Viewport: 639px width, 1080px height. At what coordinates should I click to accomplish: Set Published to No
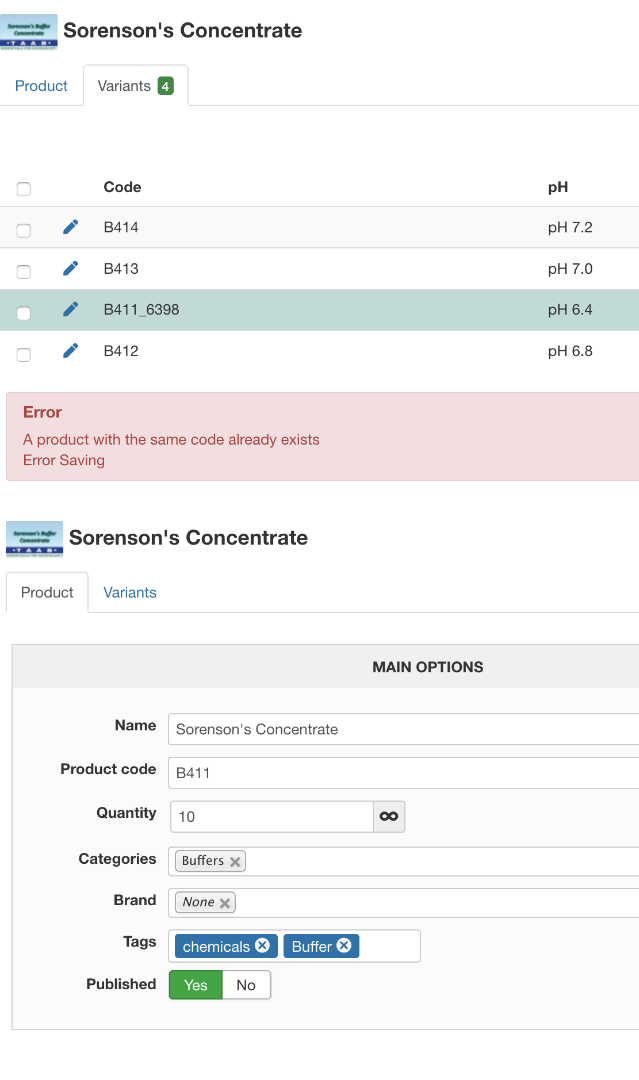[246, 985]
